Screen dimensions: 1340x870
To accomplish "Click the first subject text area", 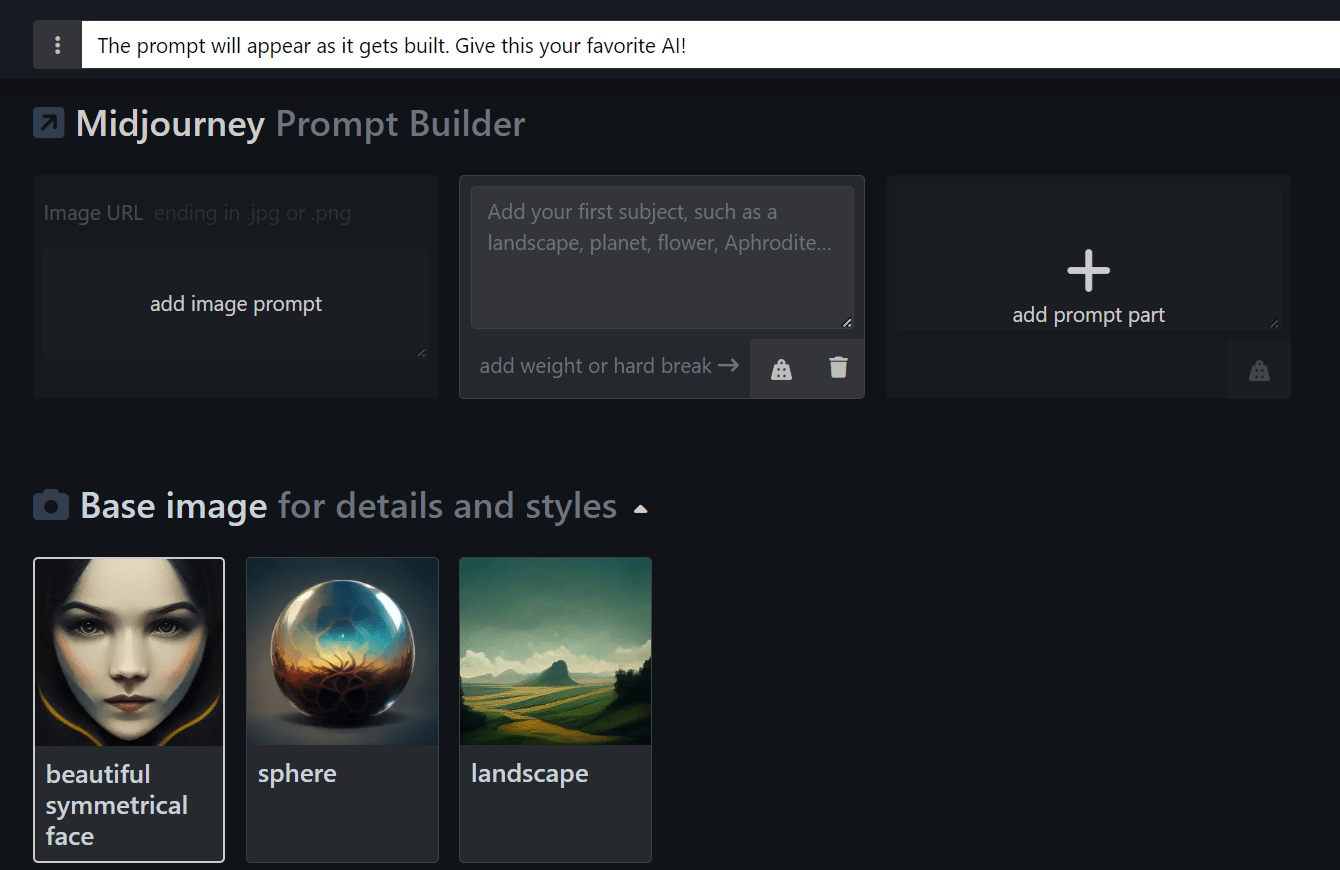I will pos(662,257).
